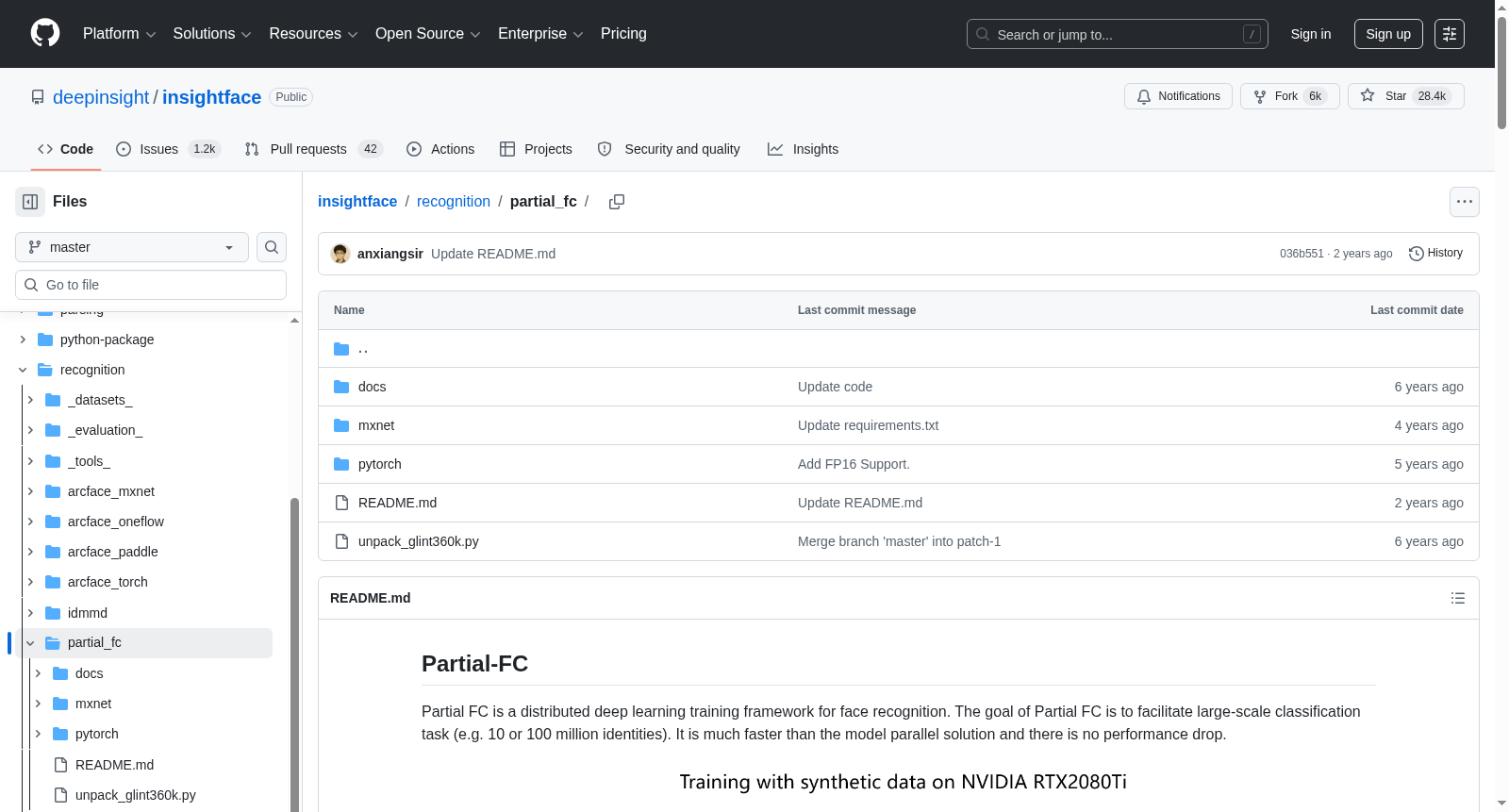Open 'Update requirements.txt' commit message
Image resolution: width=1509 pixels, height=812 pixels.
868,425
